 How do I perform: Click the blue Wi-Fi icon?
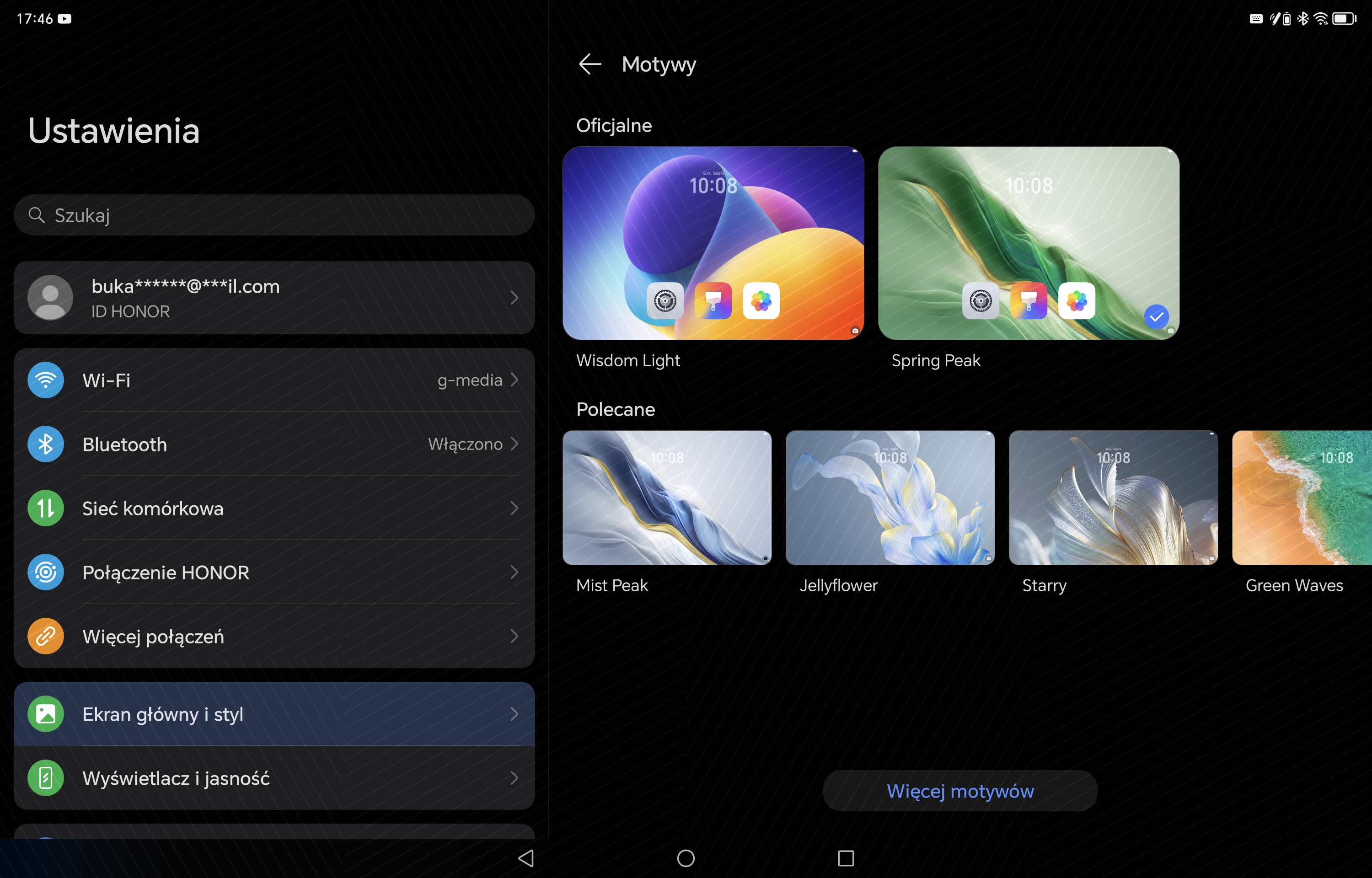46,380
